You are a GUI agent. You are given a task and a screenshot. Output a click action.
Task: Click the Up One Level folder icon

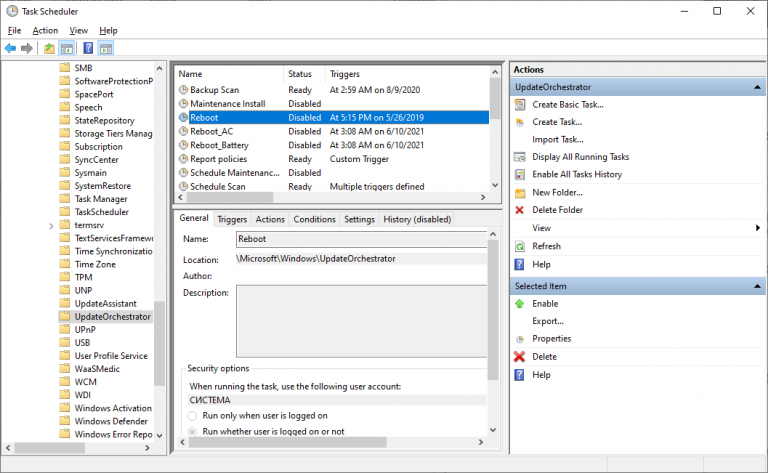coord(50,48)
